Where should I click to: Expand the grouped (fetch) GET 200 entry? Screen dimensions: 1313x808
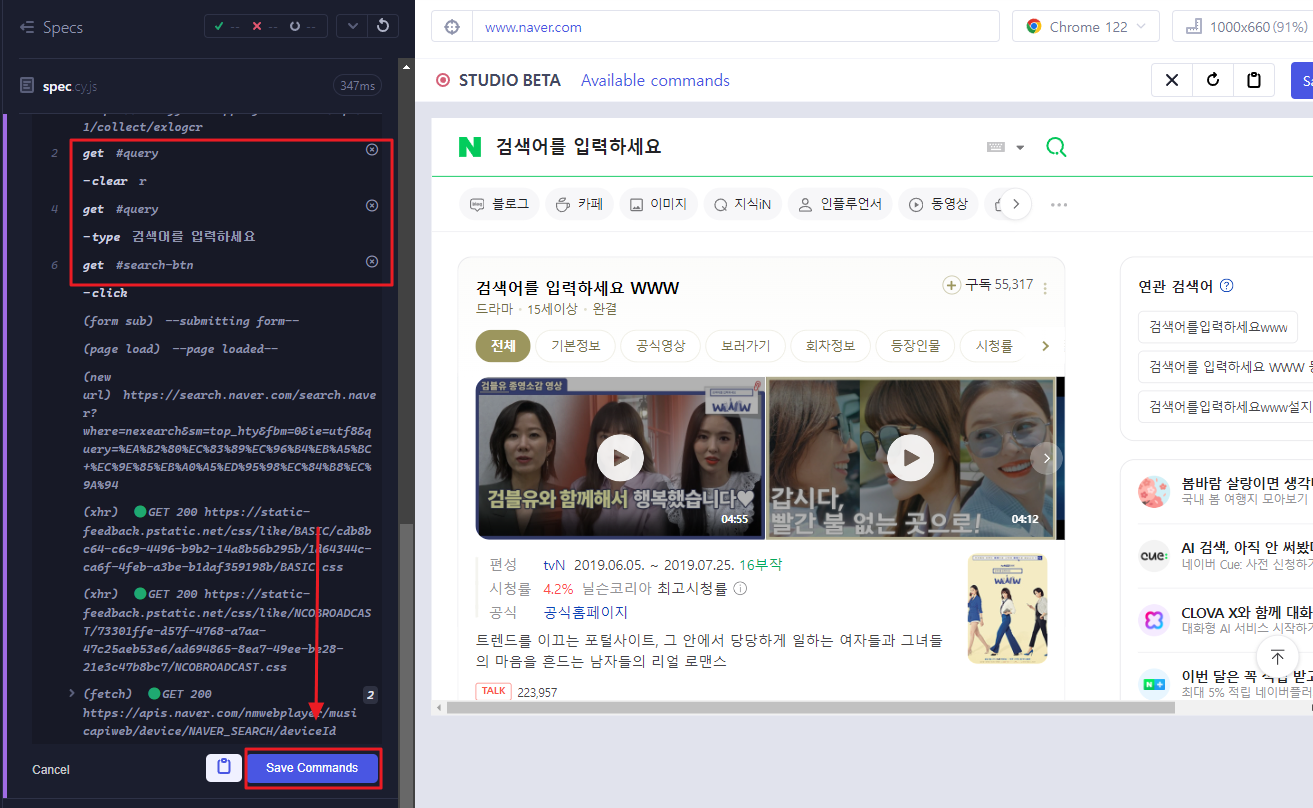[x=71, y=692]
